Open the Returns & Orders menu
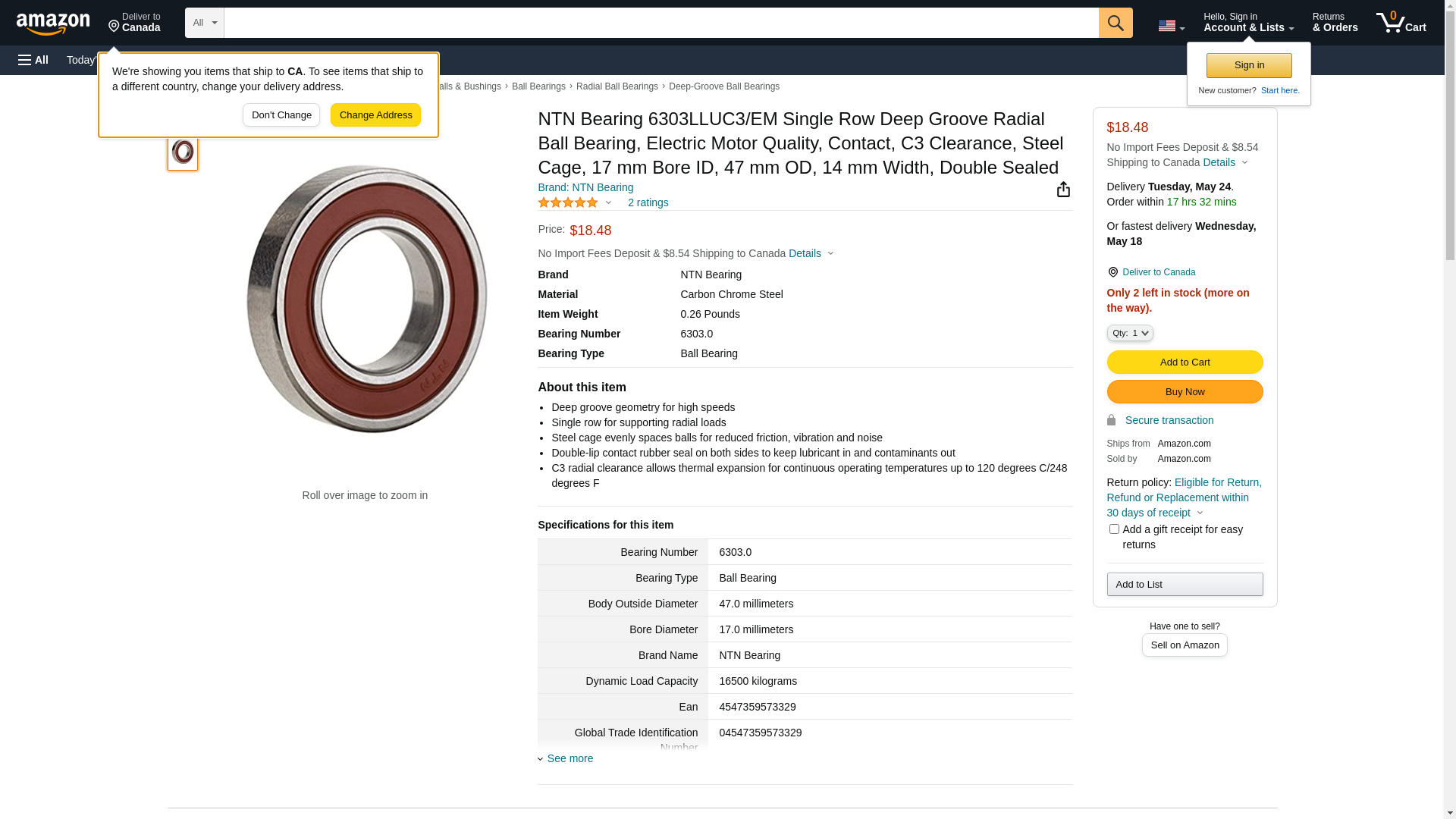This screenshot has width=1456, height=819. [1335, 23]
